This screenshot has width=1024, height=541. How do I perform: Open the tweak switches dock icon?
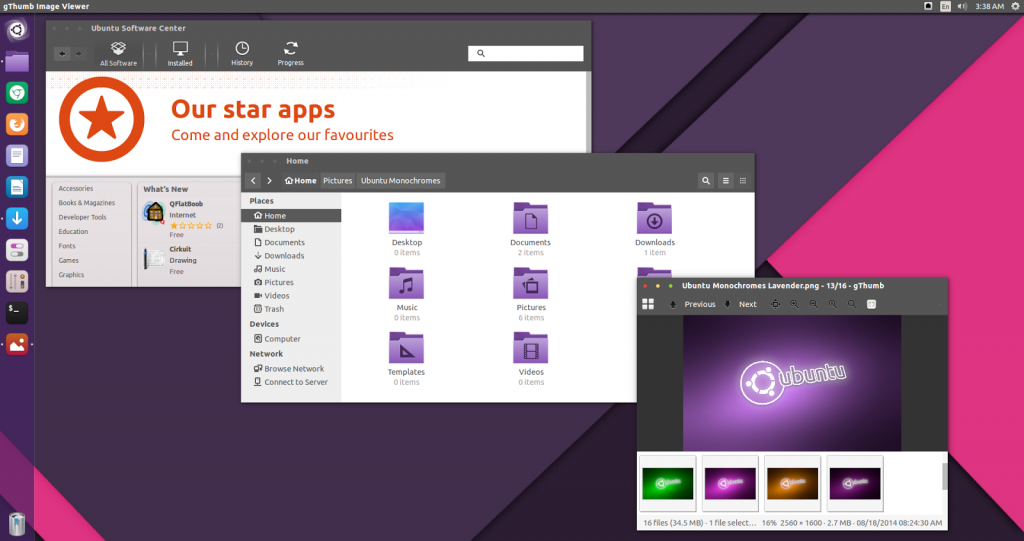pyautogui.click(x=17, y=250)
